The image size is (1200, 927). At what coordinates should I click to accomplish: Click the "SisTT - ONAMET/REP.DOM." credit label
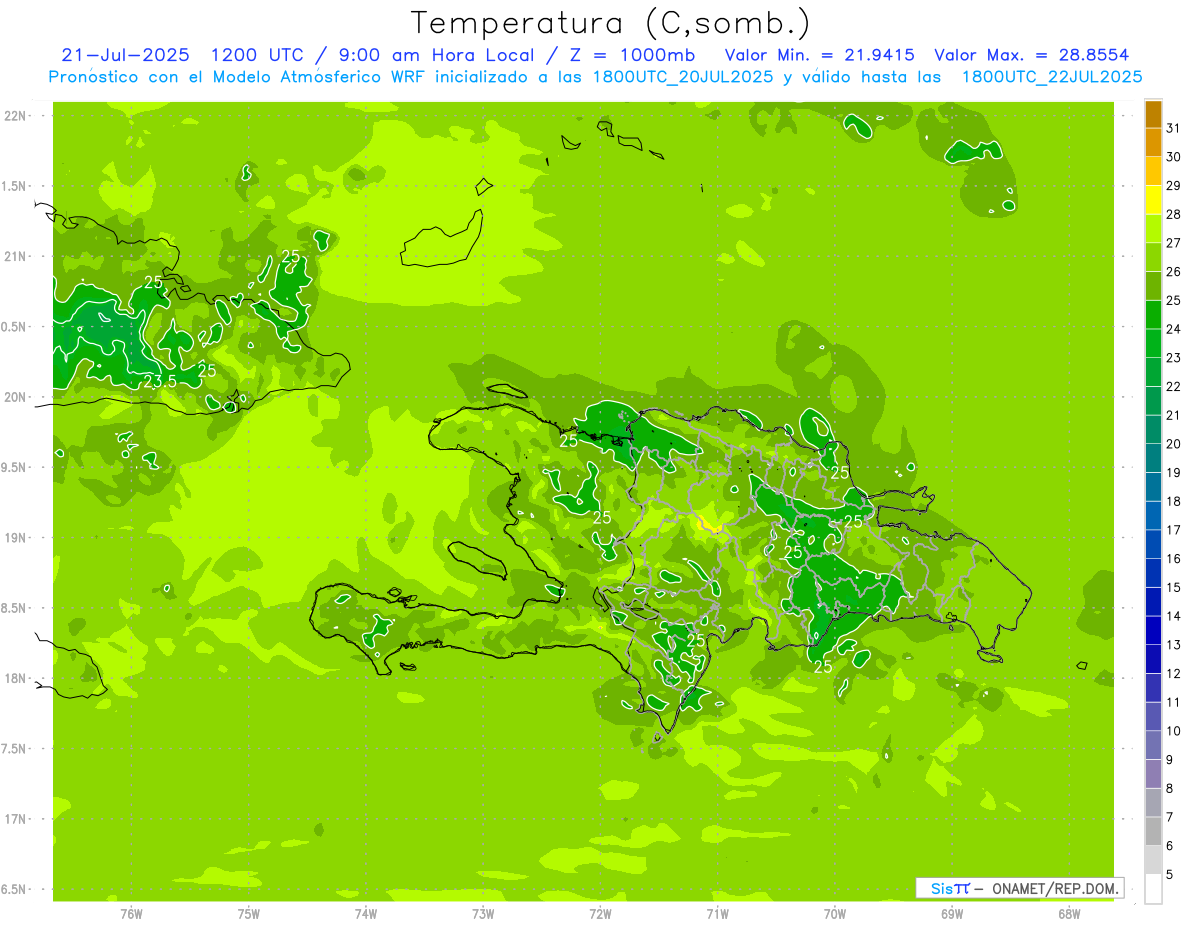[x=1020, y=888]
